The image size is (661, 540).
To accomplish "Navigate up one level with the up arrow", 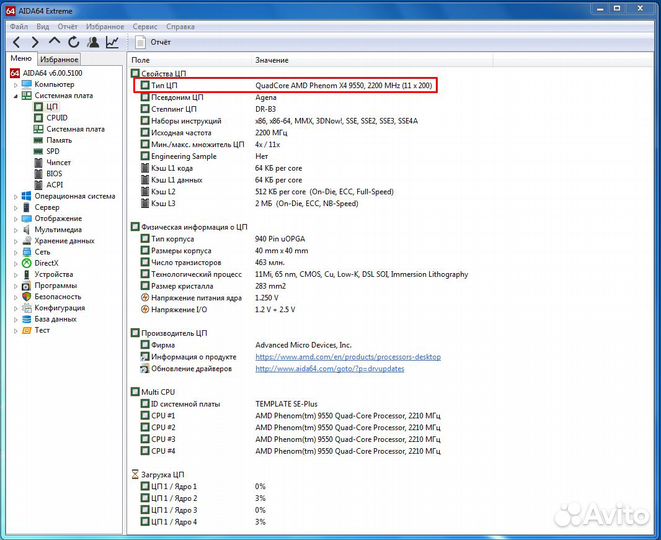I will pos(54,41).
